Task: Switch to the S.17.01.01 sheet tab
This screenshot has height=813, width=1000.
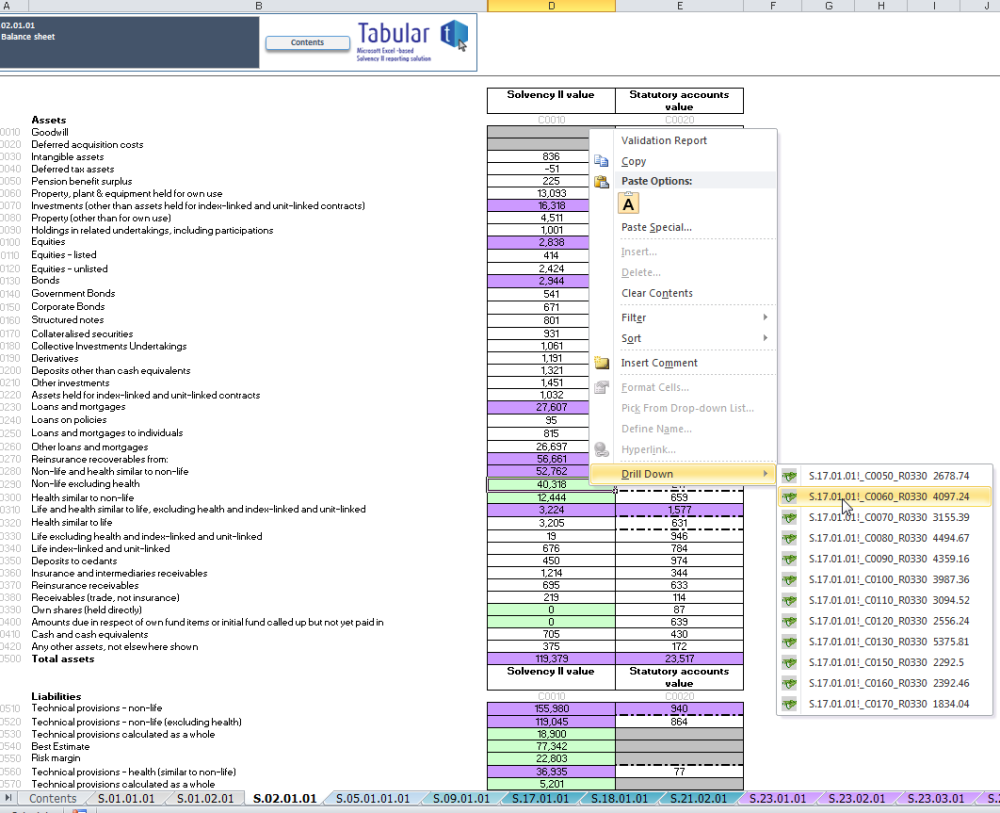Action: point(540,798)
